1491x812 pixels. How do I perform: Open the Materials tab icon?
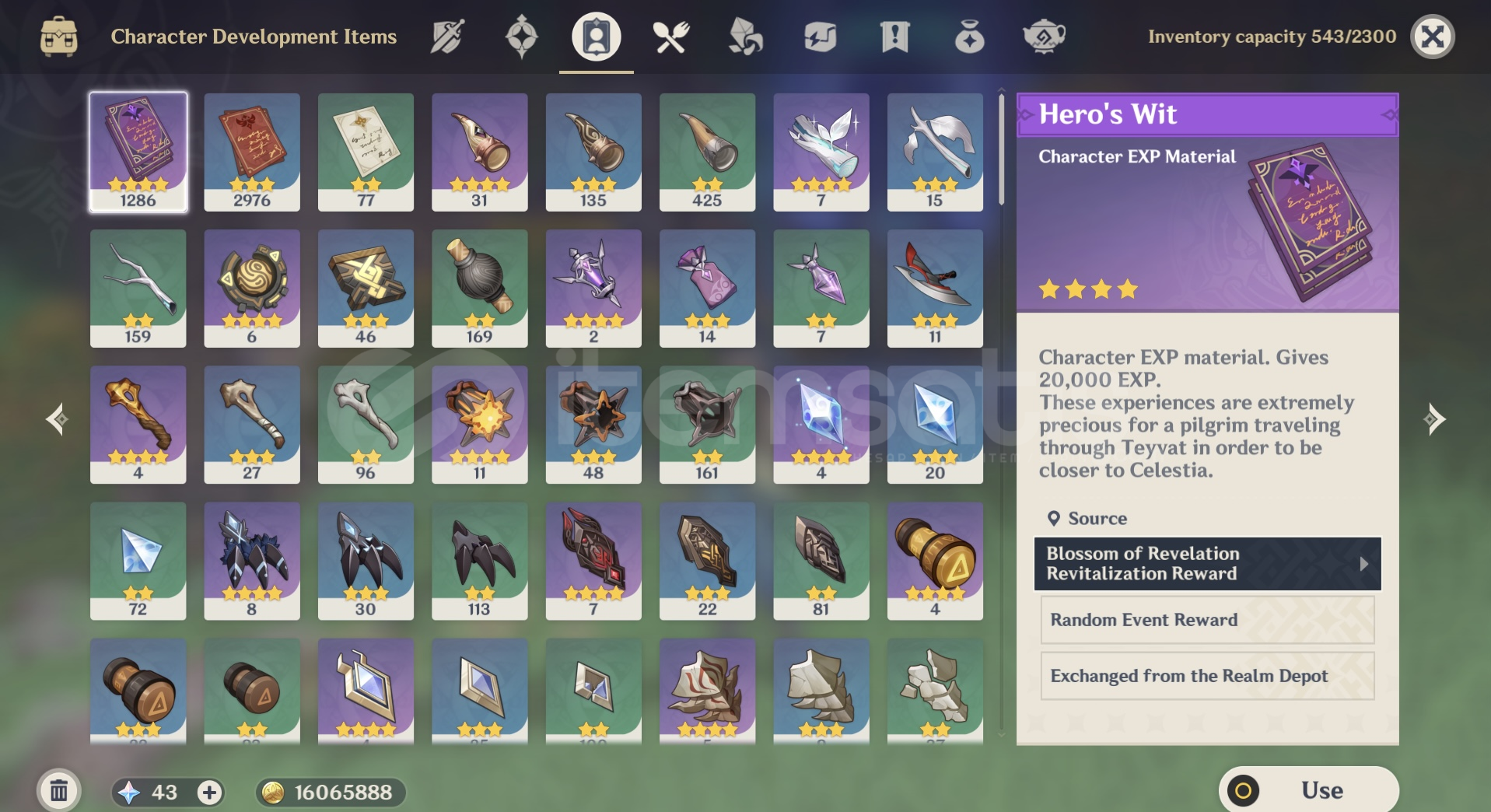(x=745, y=37)
